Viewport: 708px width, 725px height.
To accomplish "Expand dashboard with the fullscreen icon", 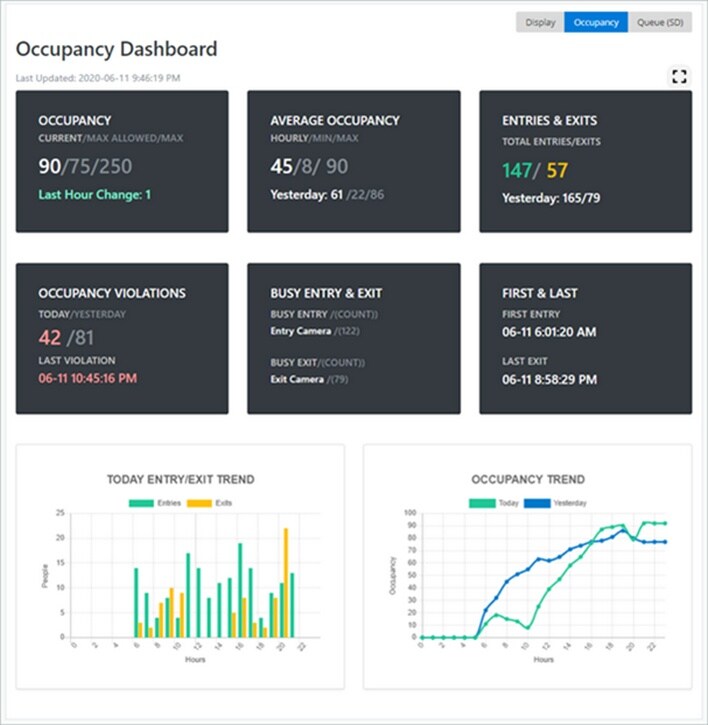I will 680,76.
